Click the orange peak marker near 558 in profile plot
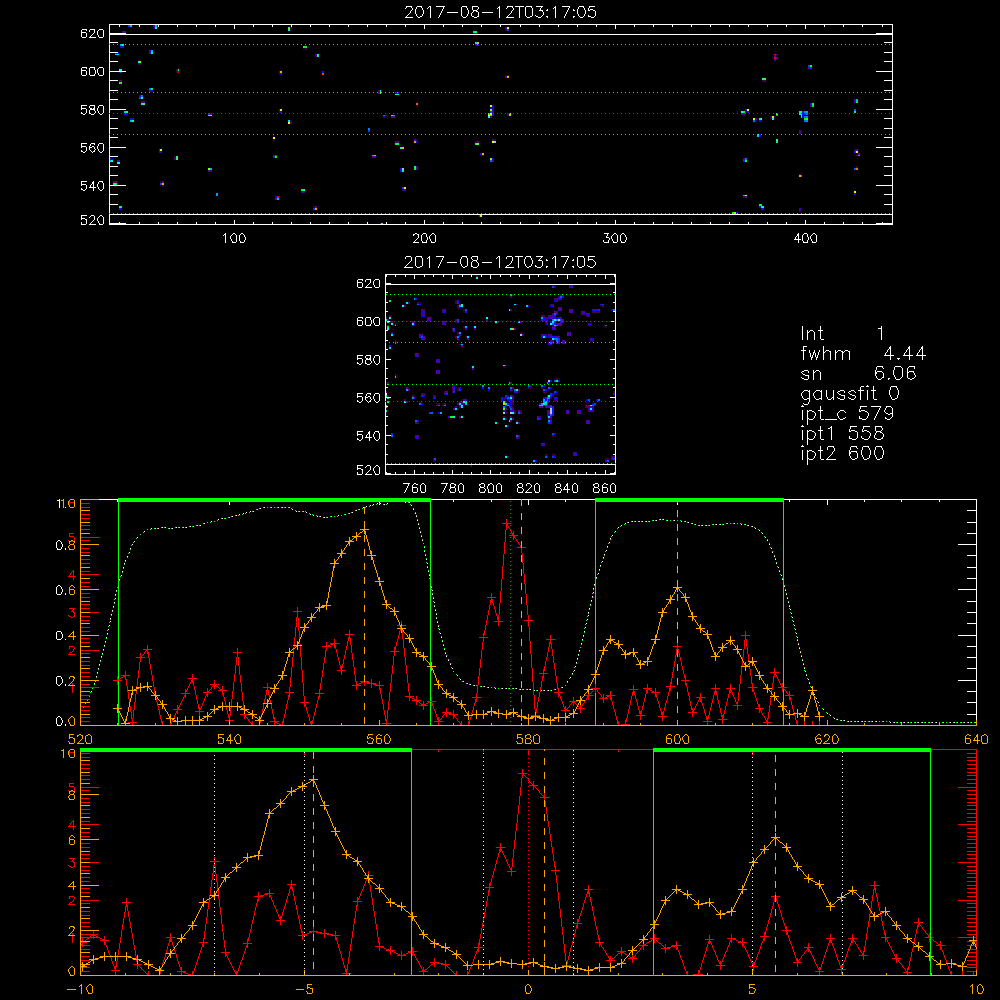 tap(364, 530)
